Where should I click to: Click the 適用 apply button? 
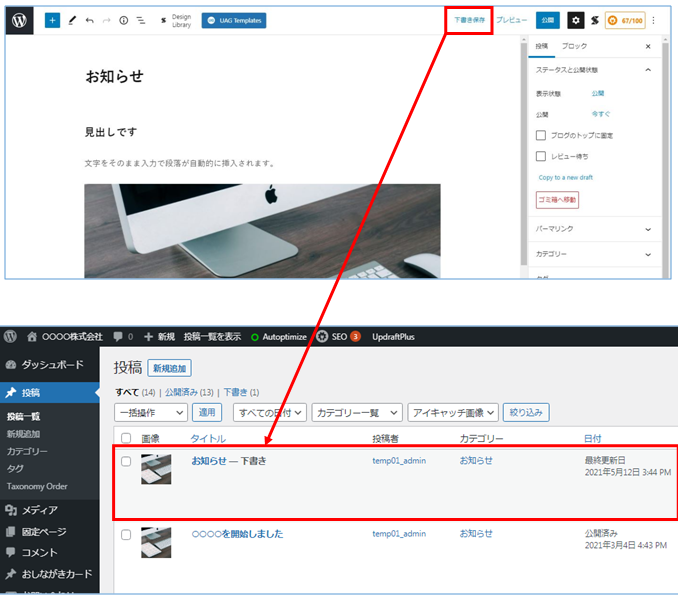(207, 412)
